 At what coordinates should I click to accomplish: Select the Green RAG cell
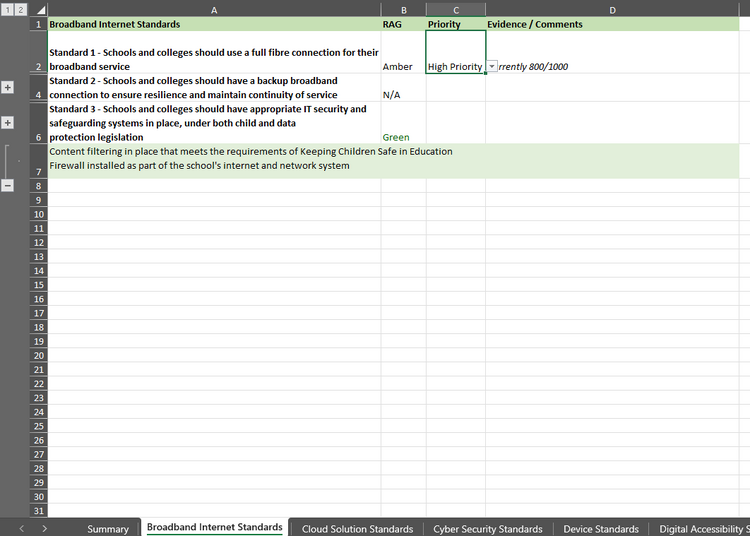(403, 123)
